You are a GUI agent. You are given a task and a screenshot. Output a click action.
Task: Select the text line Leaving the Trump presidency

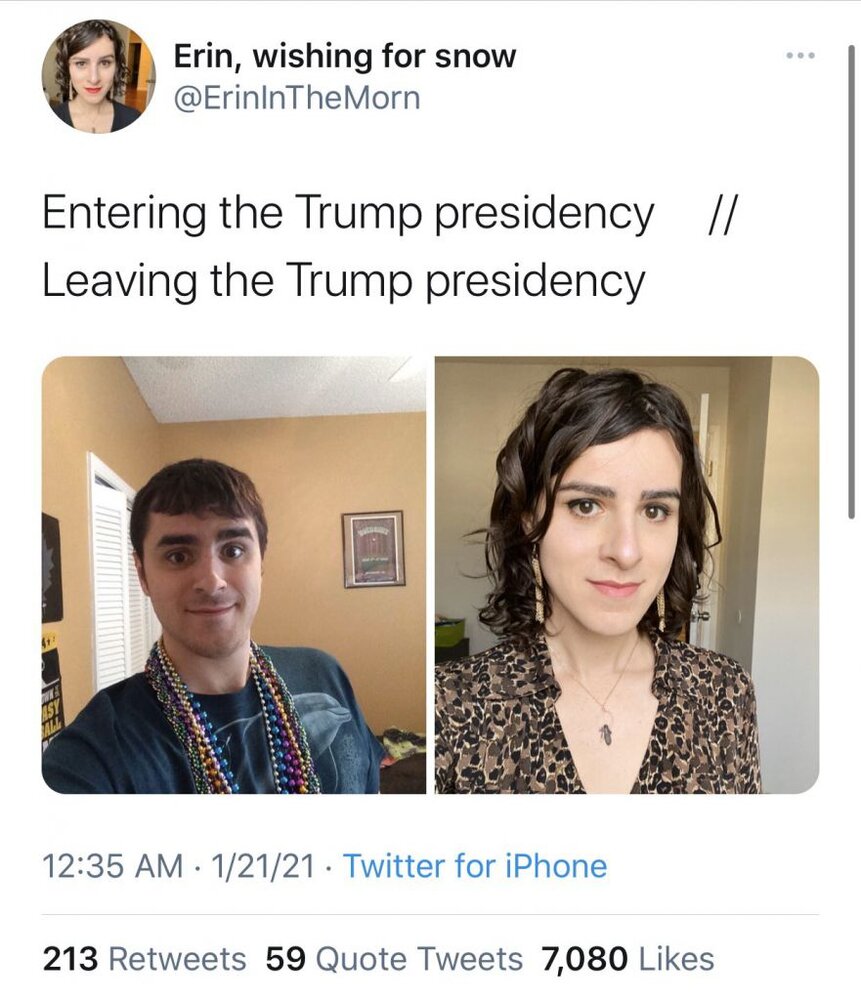344,281
